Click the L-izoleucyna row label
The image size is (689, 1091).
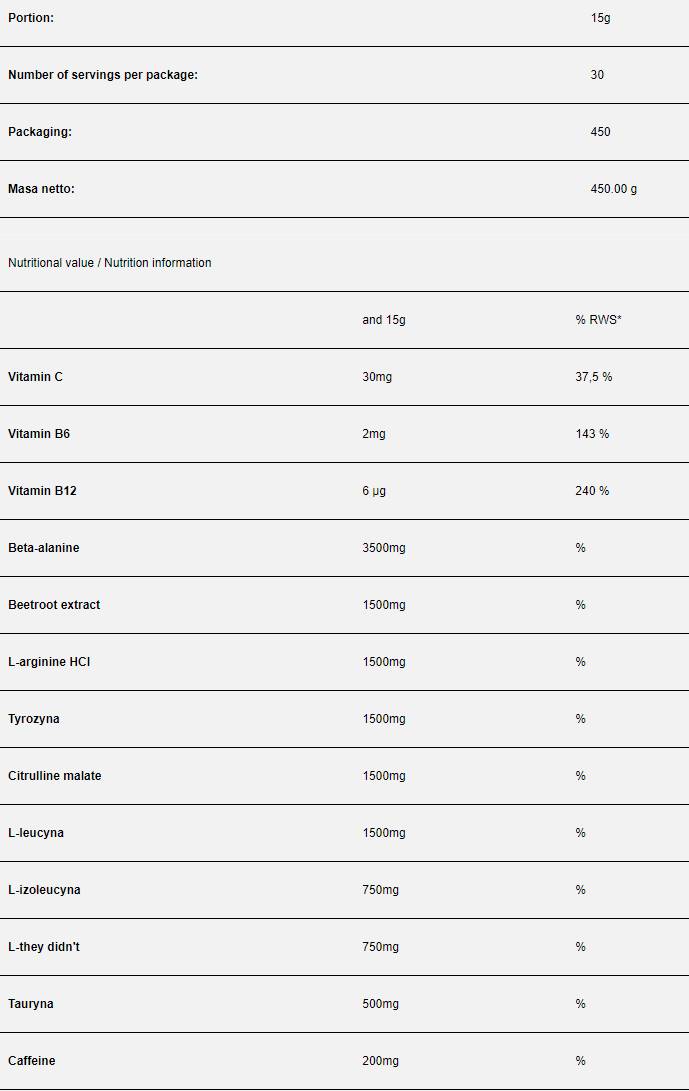(44, 890)
